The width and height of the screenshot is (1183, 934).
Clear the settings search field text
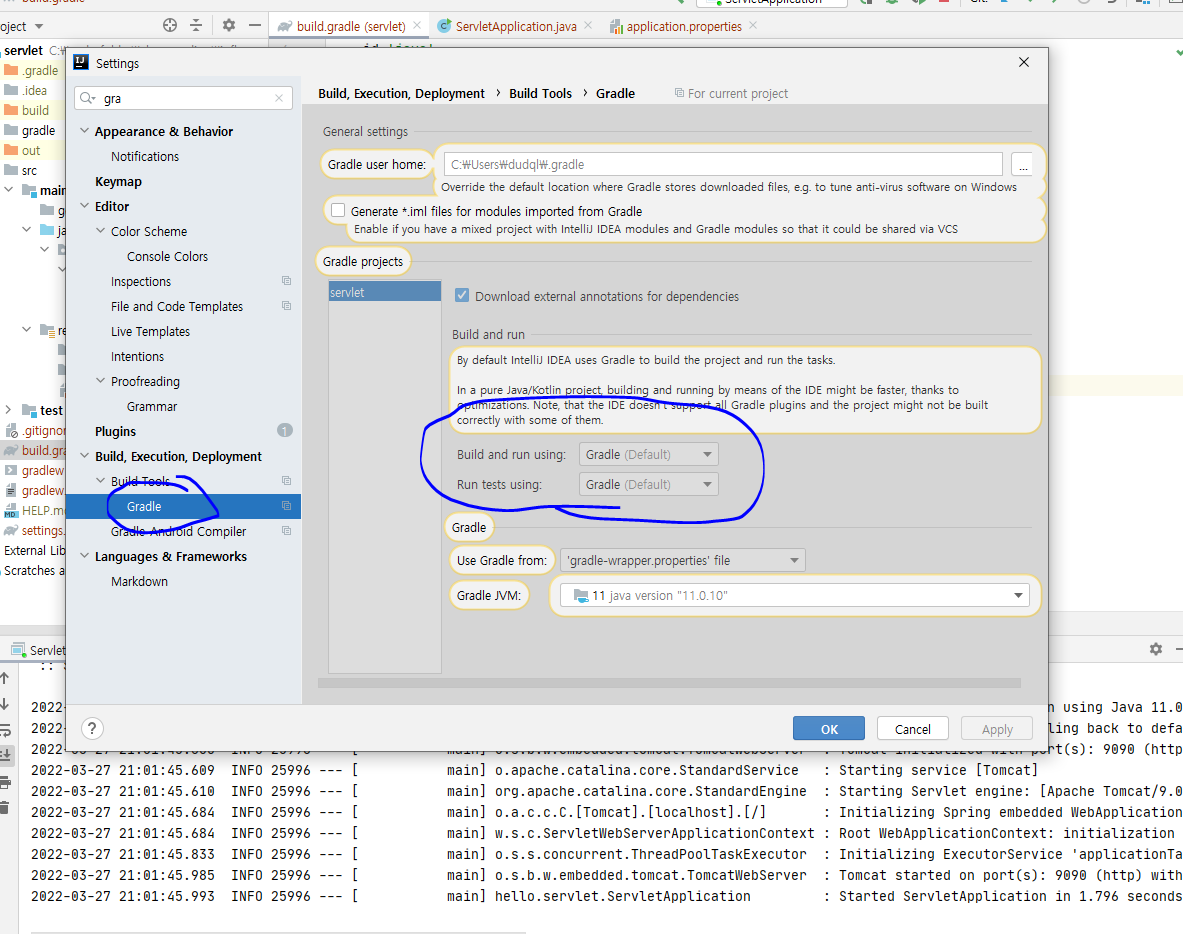(279, 98)
